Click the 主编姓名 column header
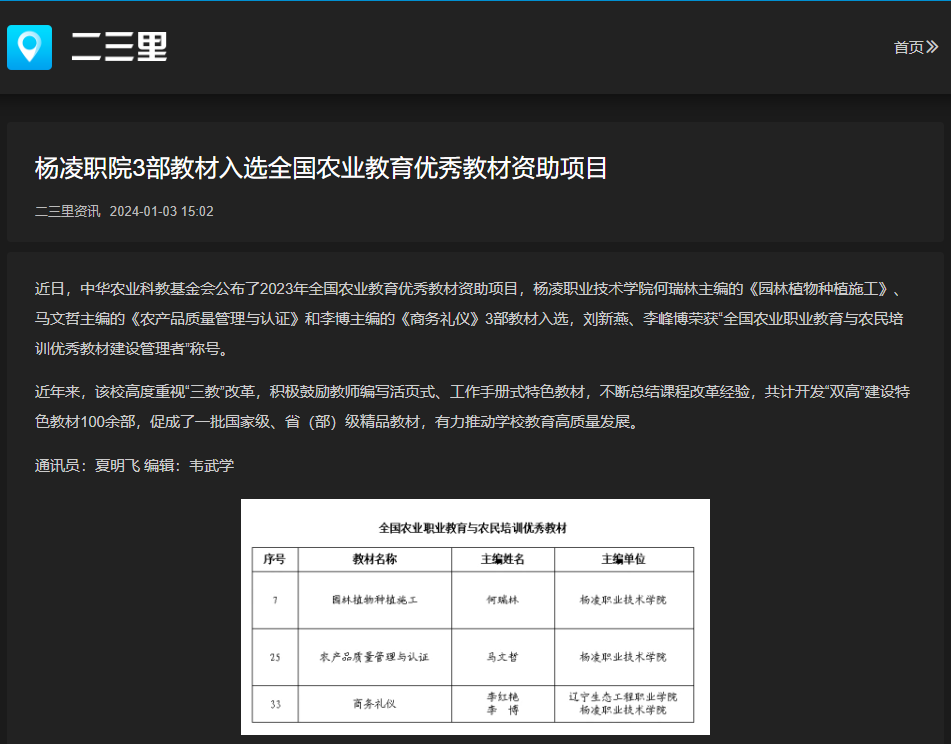Viewport: 951px width, 744px height. tap(503, 559)
